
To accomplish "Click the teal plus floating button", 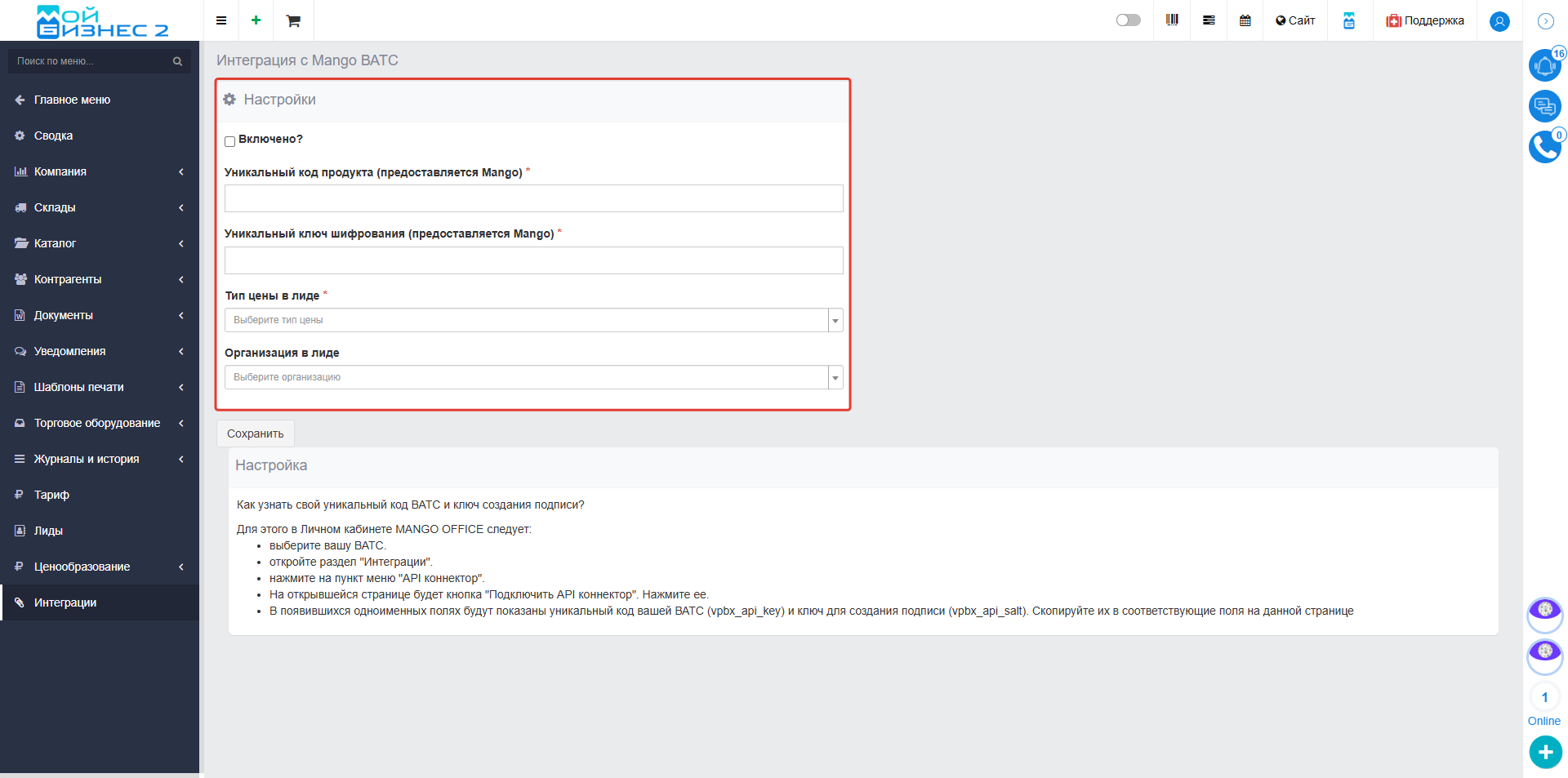I will [1545, 752].
